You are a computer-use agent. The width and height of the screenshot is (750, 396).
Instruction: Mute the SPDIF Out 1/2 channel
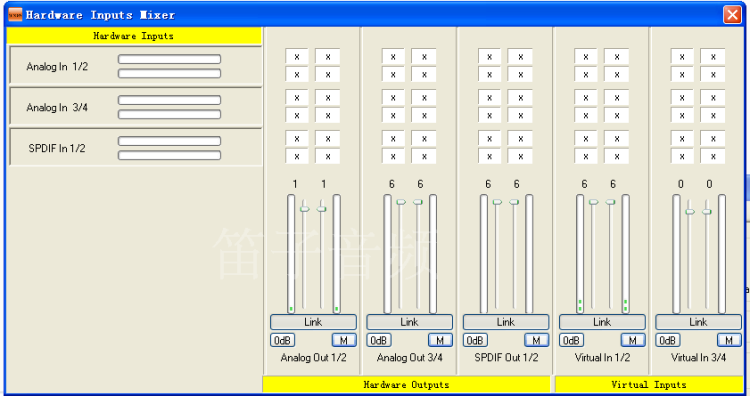(537, 340)
